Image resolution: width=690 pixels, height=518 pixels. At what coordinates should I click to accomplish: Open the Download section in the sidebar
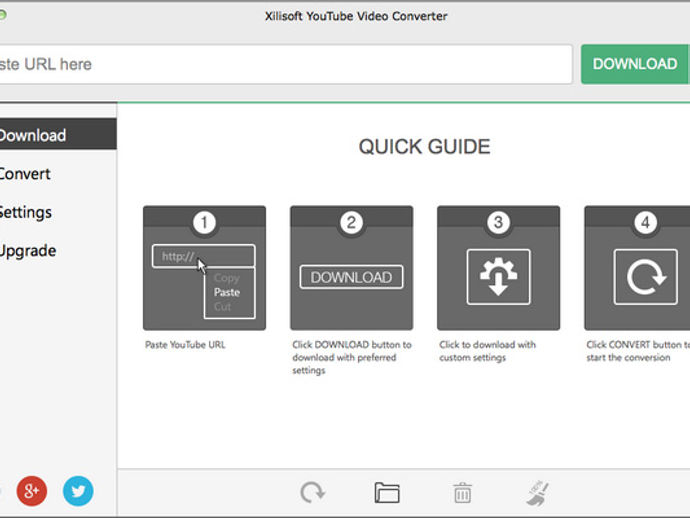tap(58, 134)
